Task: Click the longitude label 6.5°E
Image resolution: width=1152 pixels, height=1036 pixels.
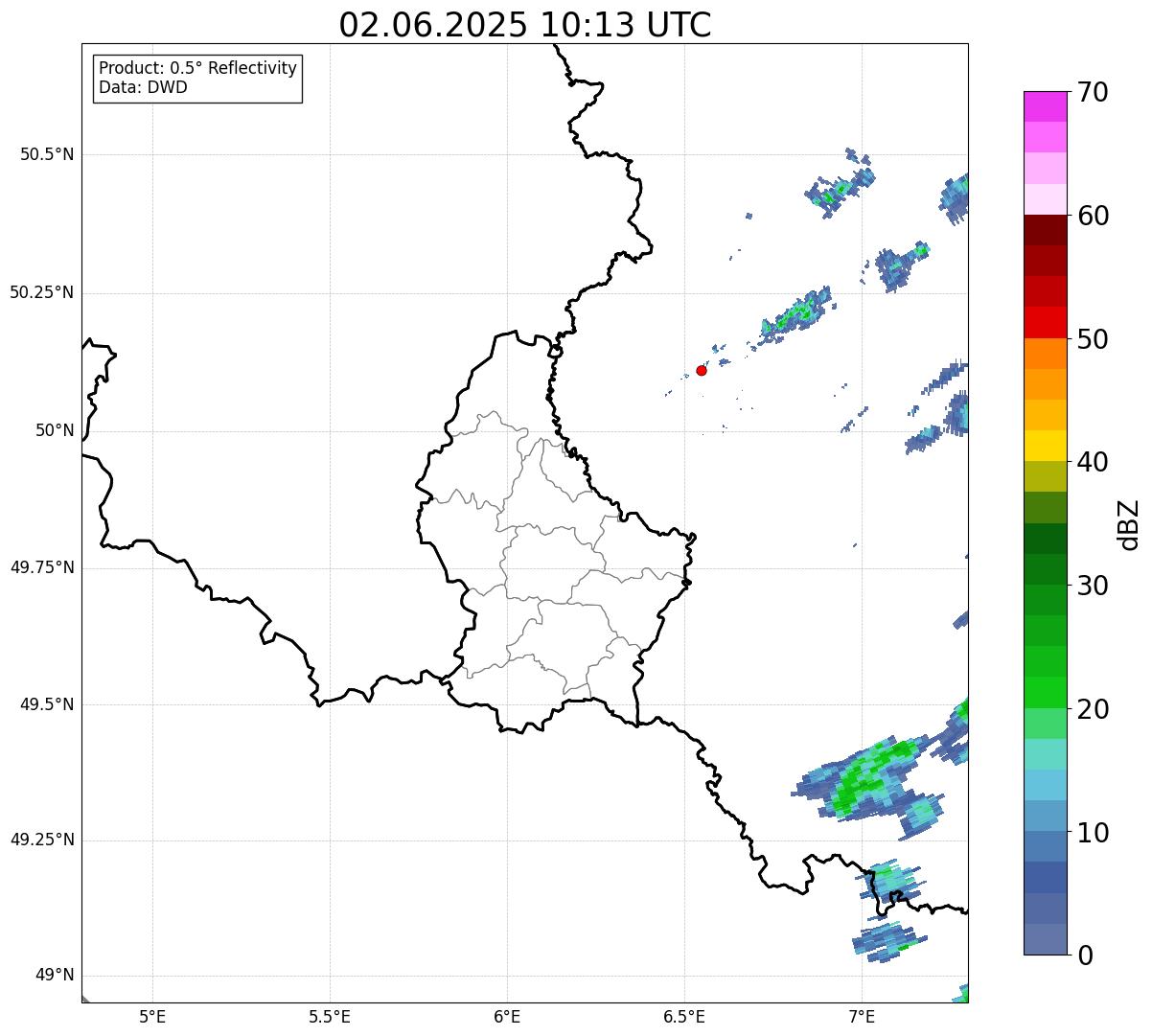Action: pyautogui.click(x=684, y=1017)
